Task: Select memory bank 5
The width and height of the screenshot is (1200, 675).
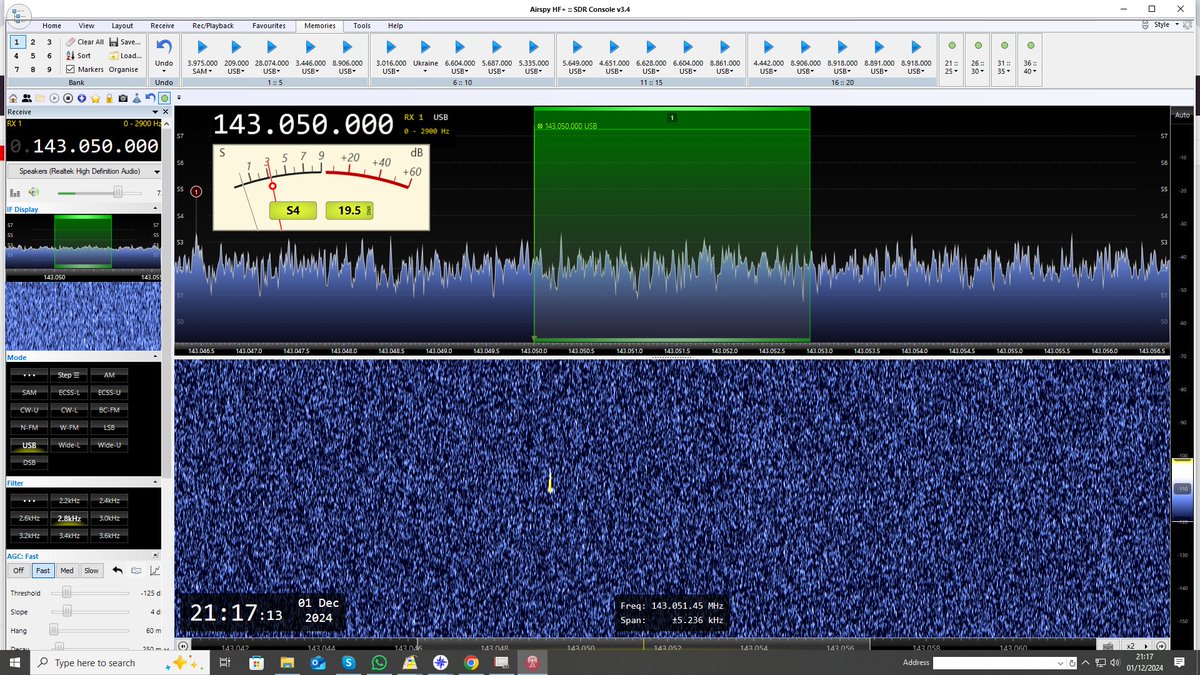Action: pyautogui.click(x=33, y=56)
